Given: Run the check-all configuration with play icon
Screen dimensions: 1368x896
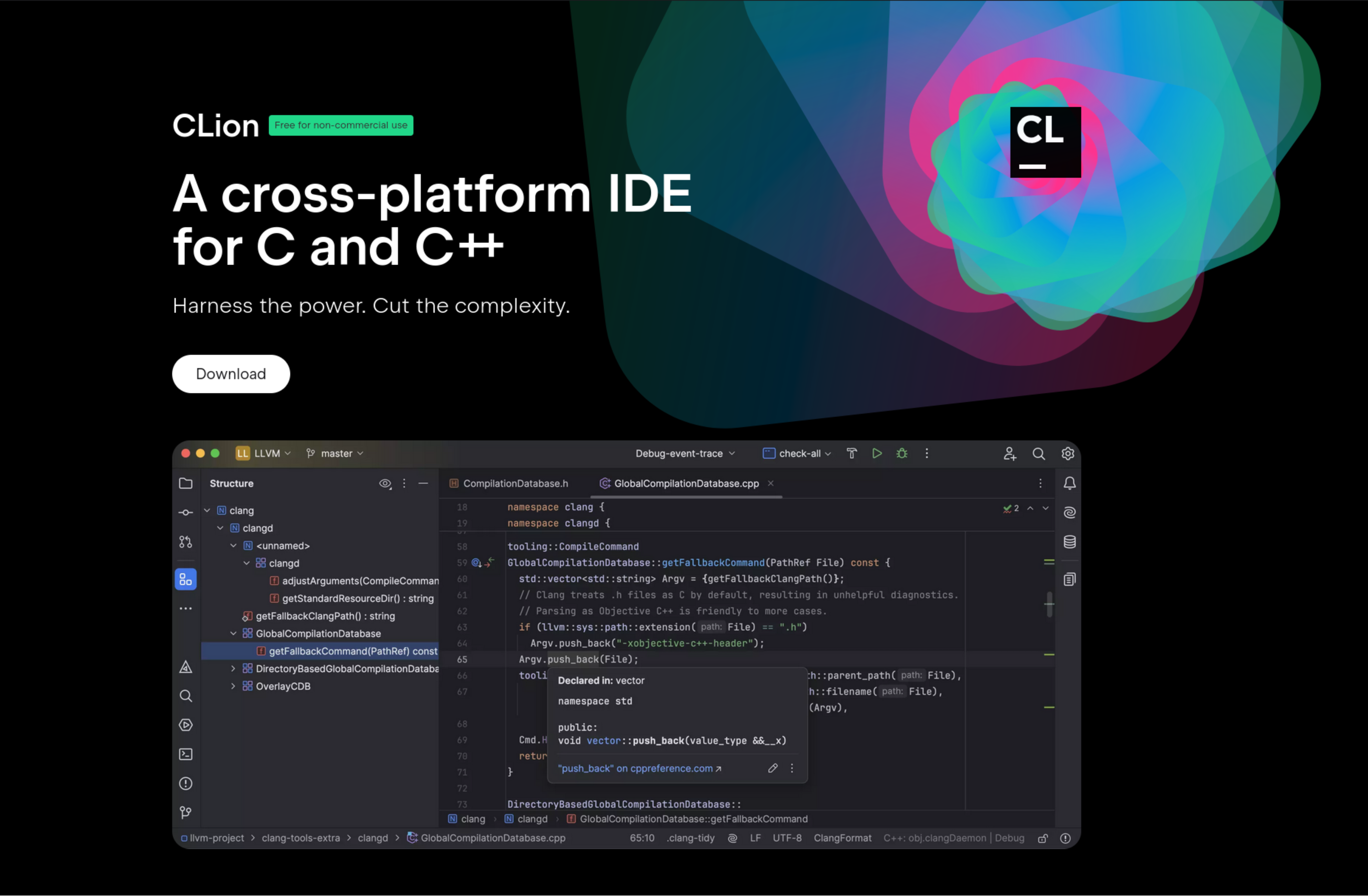Looking at the screenshot, I should coord(877,453).
